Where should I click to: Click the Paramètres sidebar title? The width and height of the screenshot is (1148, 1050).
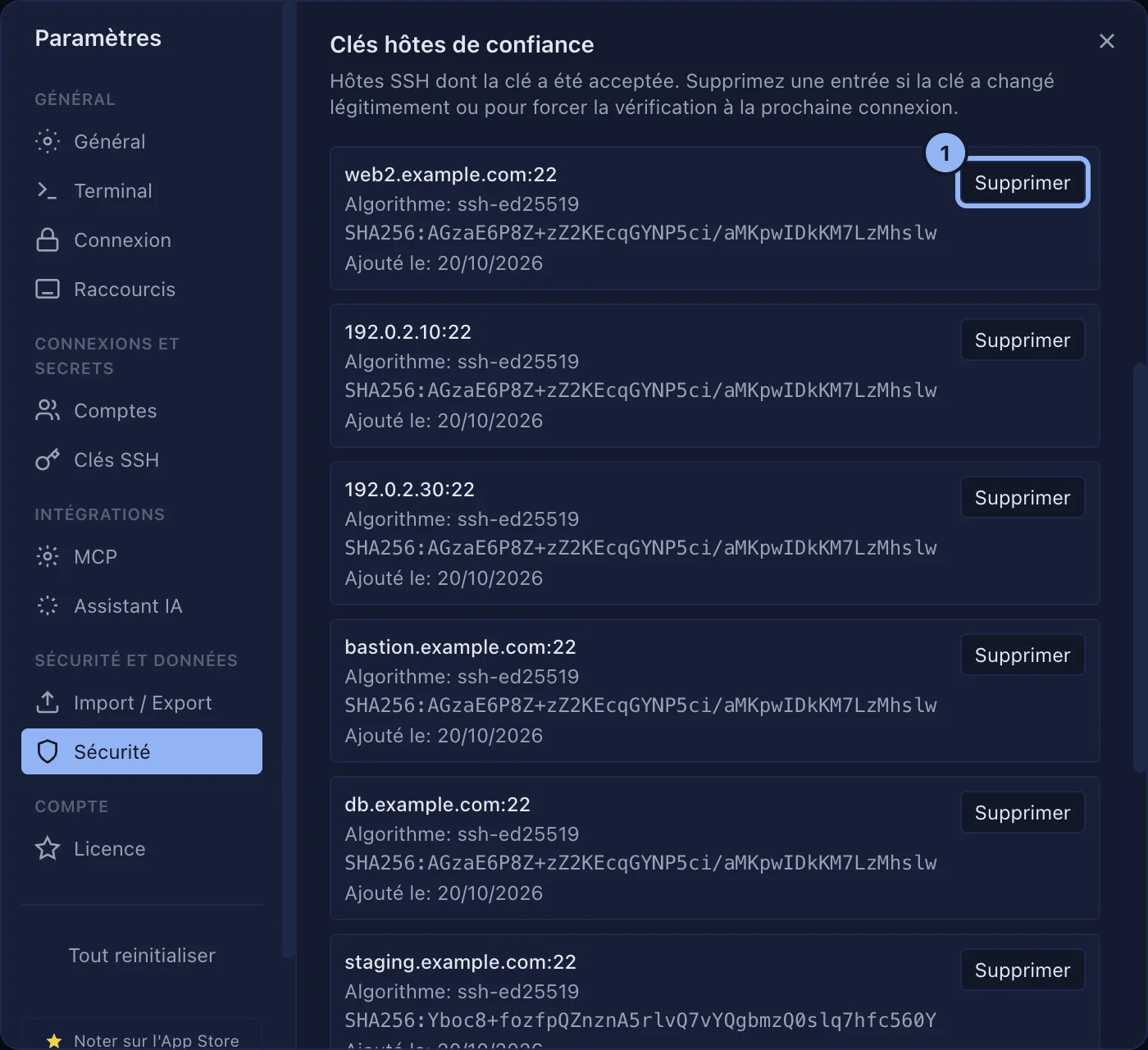98,38
